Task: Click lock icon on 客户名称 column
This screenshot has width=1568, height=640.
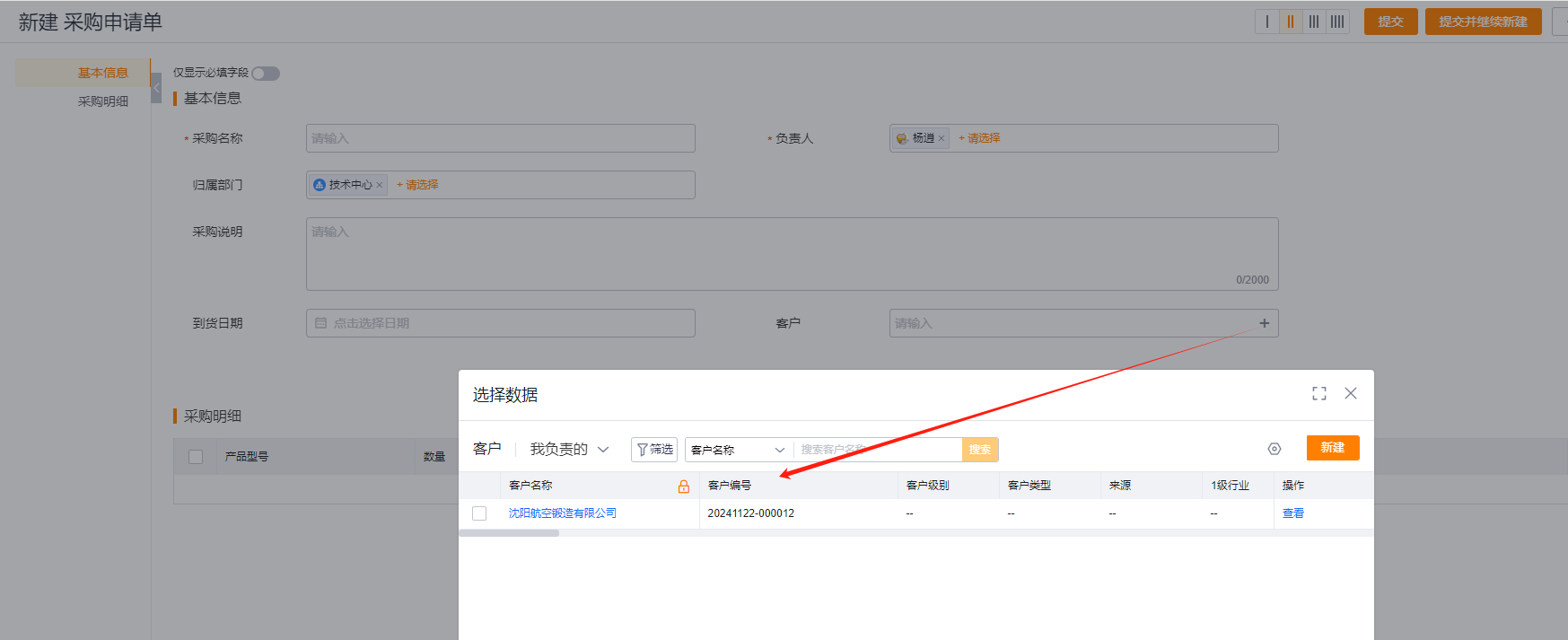Action: pos(684,487)
